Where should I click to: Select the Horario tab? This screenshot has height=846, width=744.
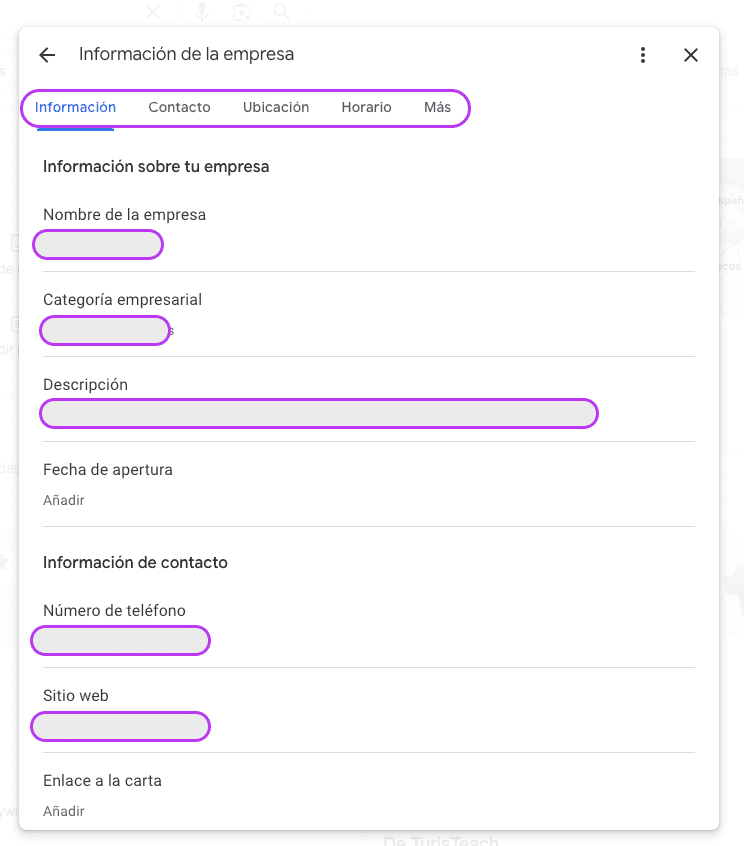pyautogui.click(x=366, y=107)
